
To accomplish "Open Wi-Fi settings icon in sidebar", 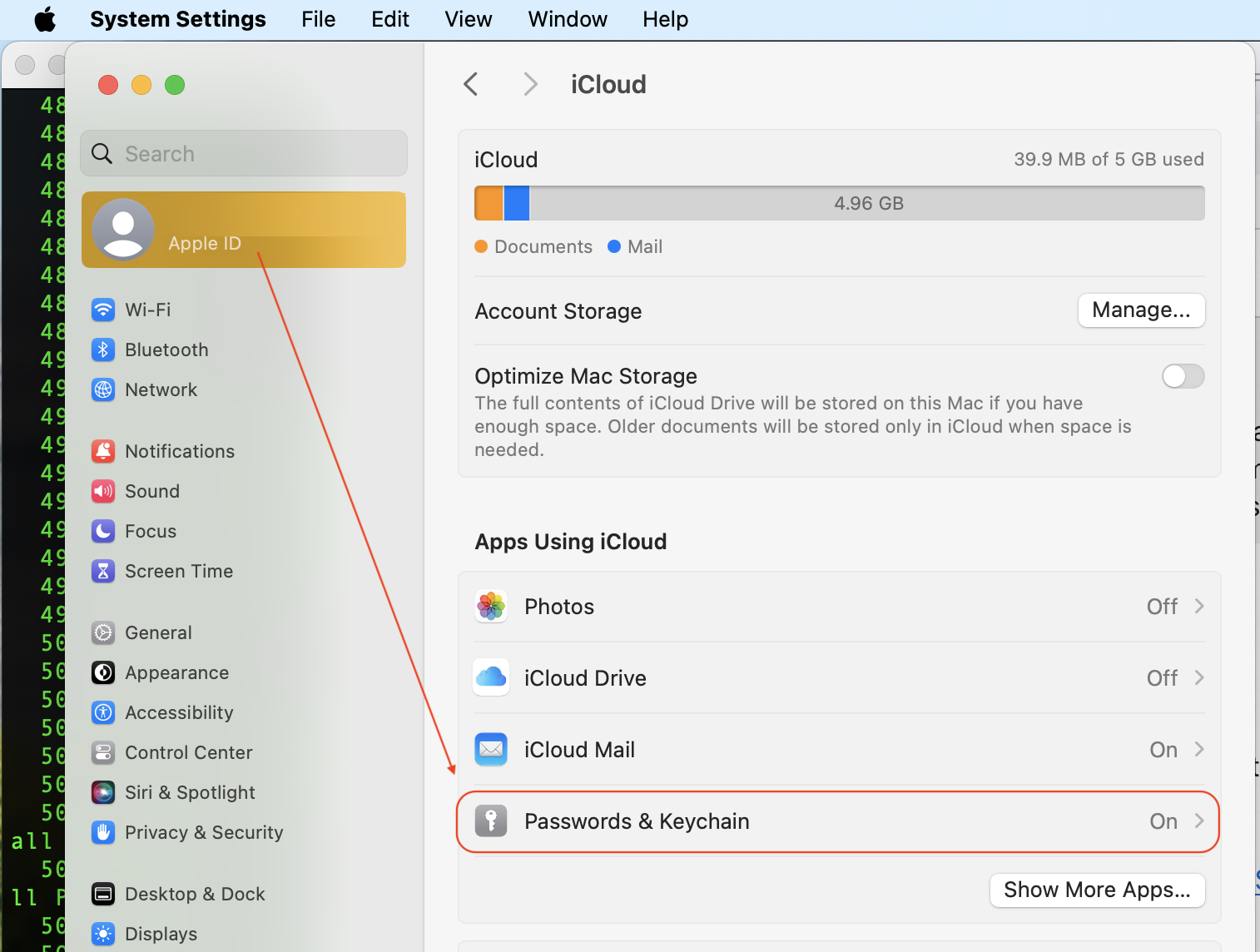I will (x=103, y=310).
